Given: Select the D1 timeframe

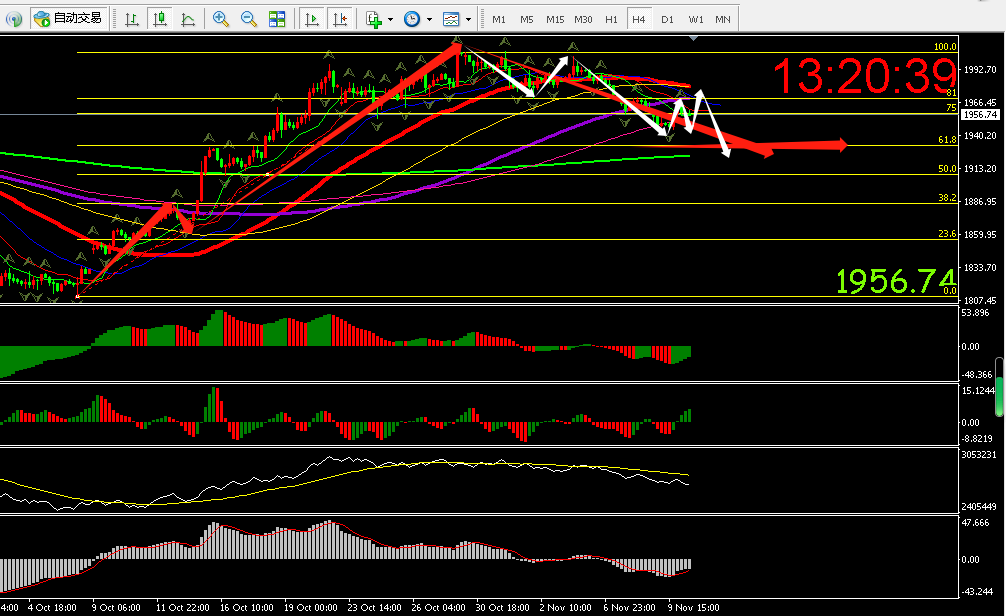Looking at the screenshot, I should coord(667,19).
